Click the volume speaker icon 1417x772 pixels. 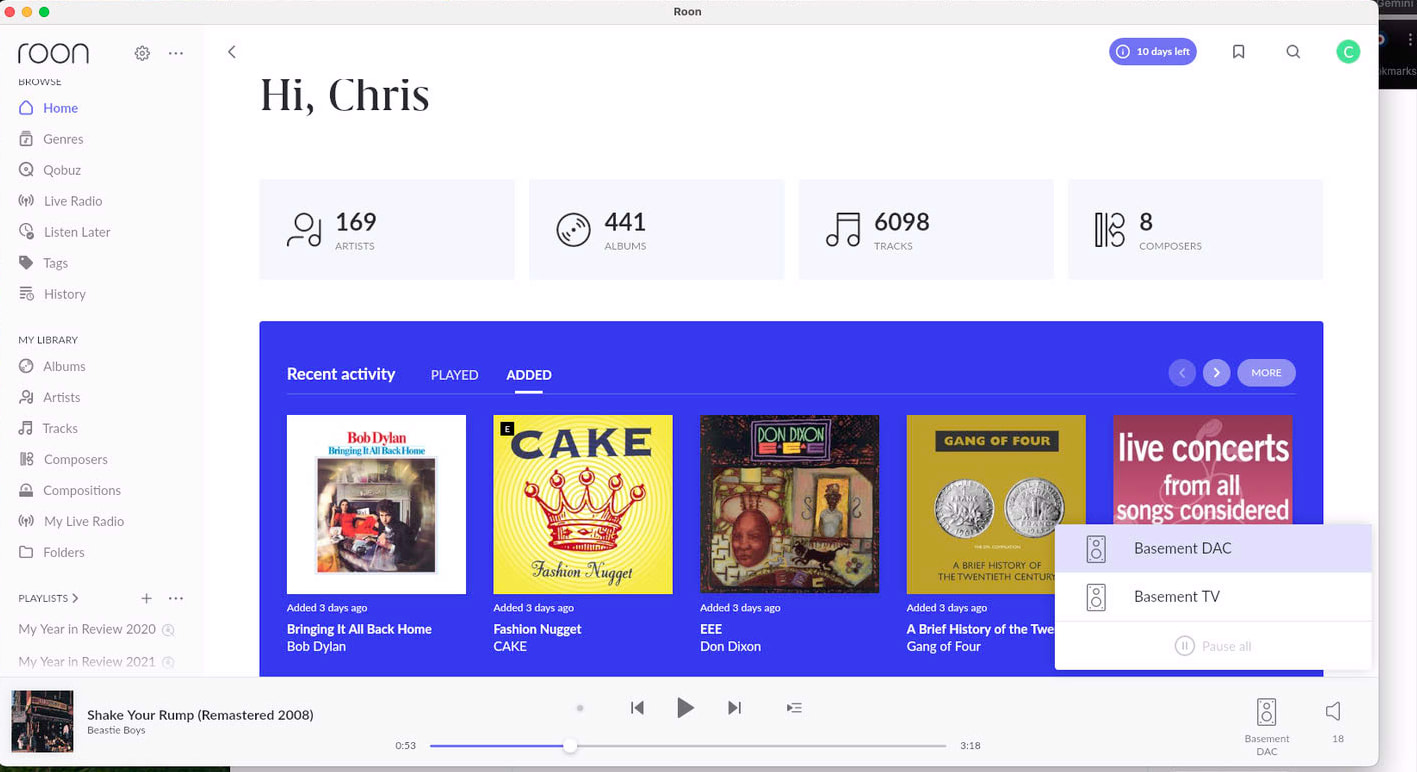1333,711
